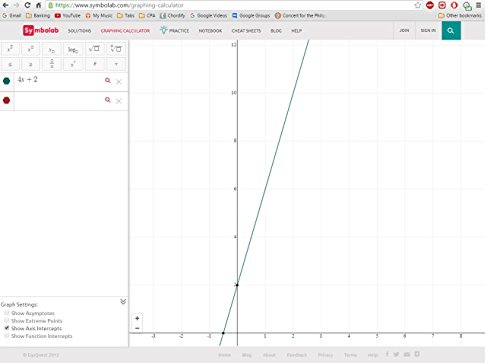The image size is (500, 363).
Task: Open the Tabs bookmark folder
Action: pyautogui.click(x=126, y=15)
